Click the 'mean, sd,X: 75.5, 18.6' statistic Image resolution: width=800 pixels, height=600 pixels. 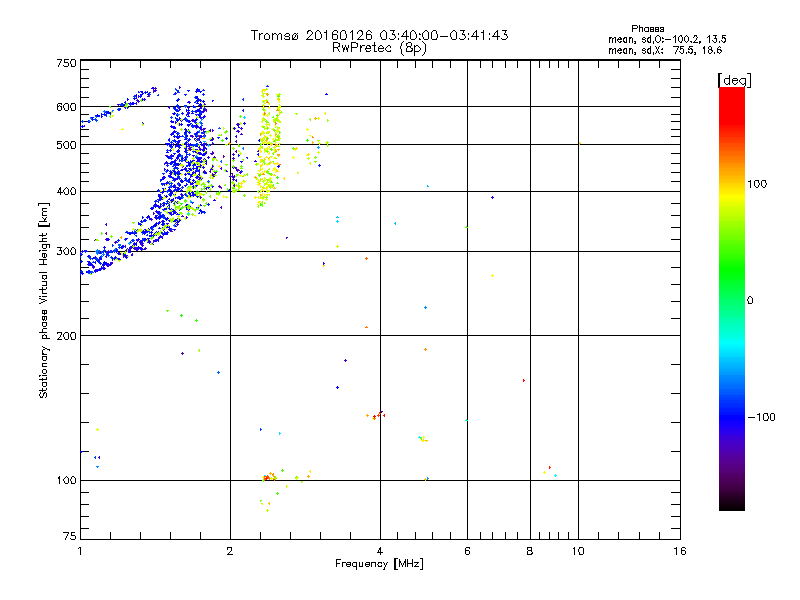pos(665,50)
